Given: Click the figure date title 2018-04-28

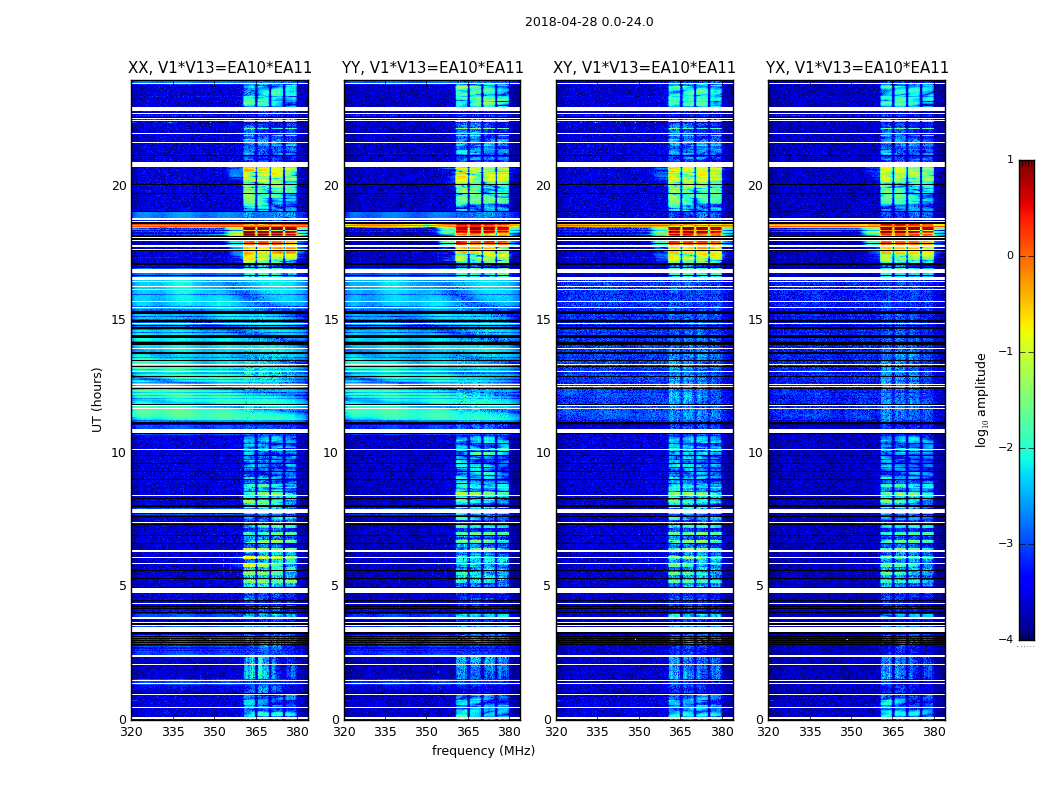Looking at the screenshot, I should (x=589, y=22).
